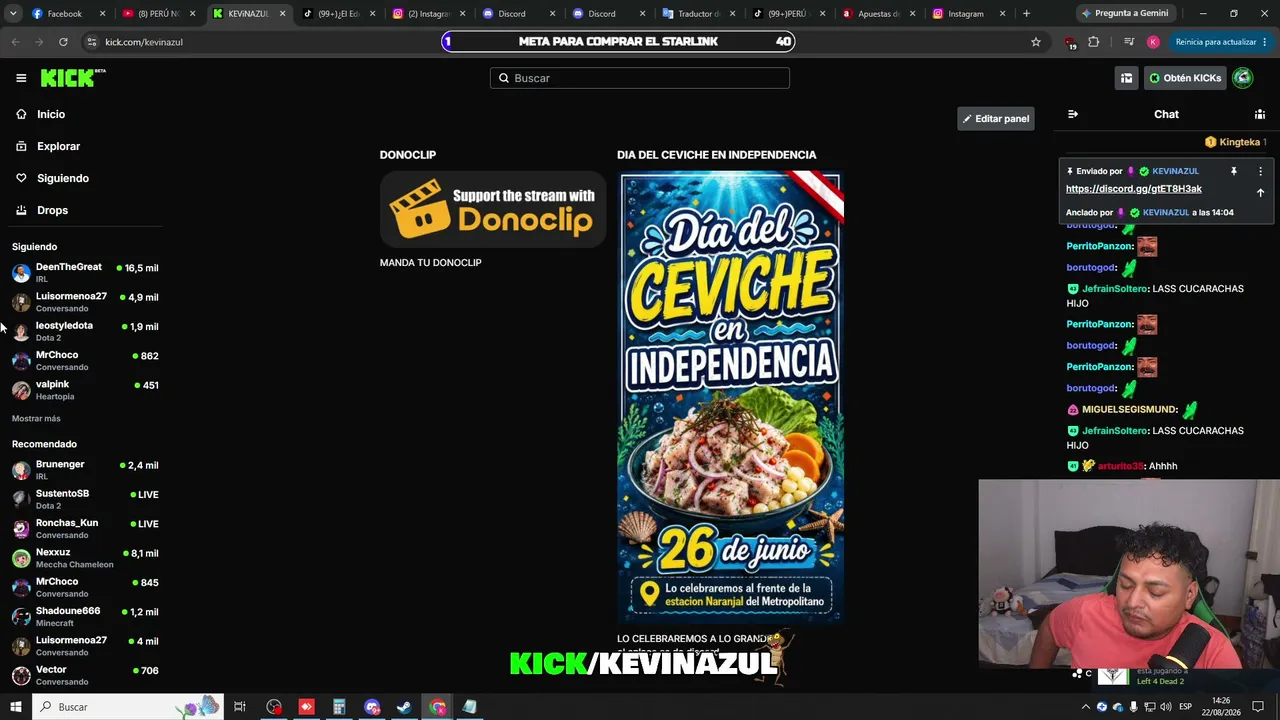Click Pregunta a Gemini button
Viewport: 1280px width, 720px height.
tap(1124, 14)
